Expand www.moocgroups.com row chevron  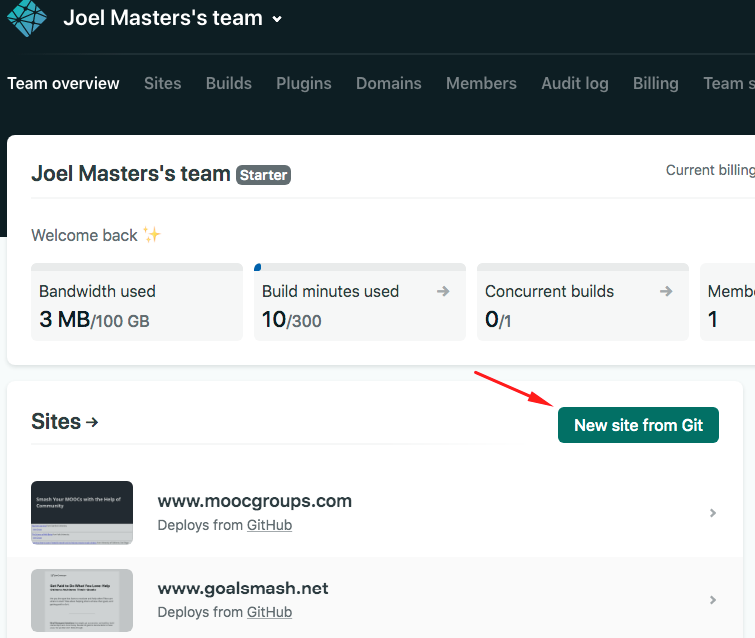713,513
